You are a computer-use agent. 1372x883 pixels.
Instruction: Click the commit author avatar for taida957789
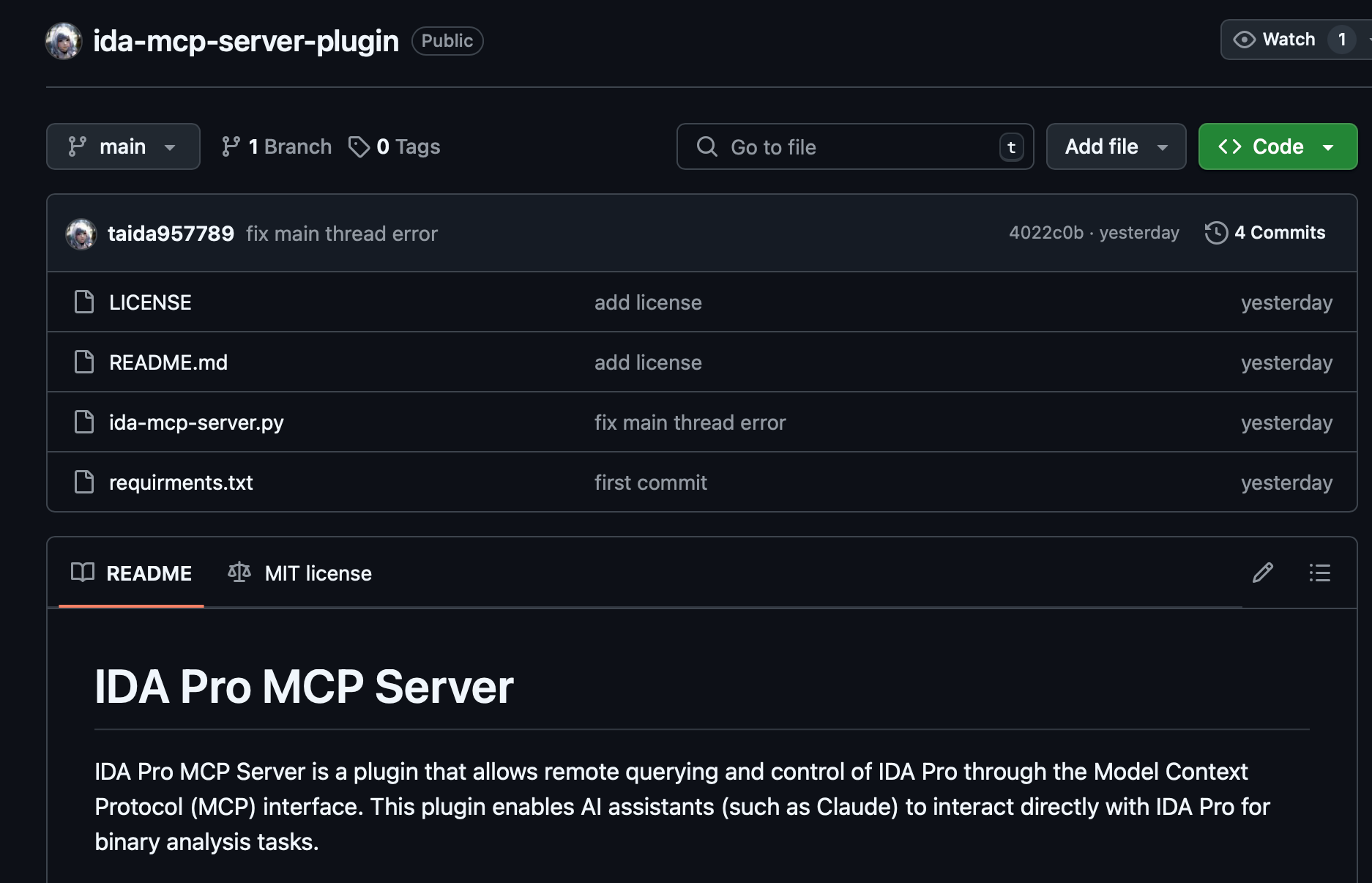[x=81, y=234]
